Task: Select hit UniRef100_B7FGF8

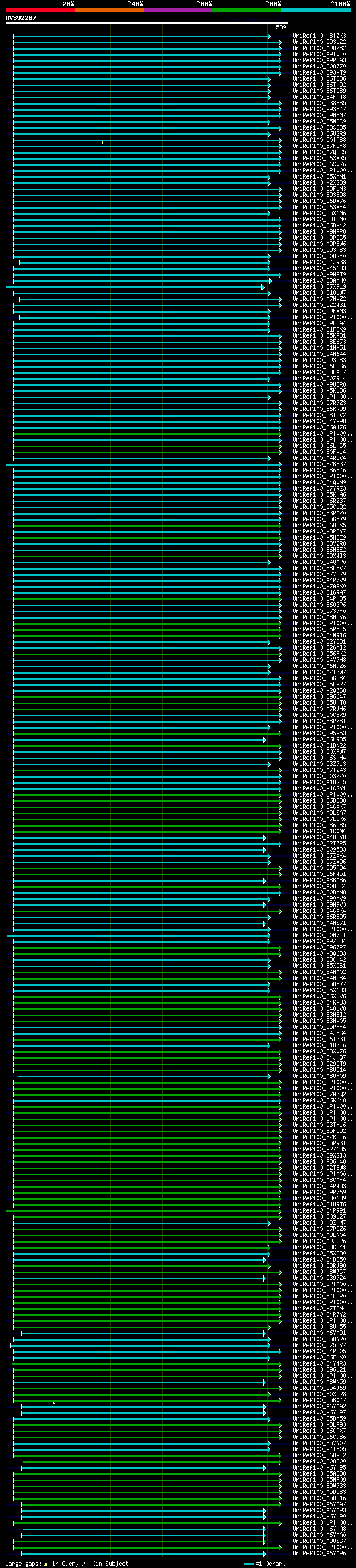Action: click(319, 146)
